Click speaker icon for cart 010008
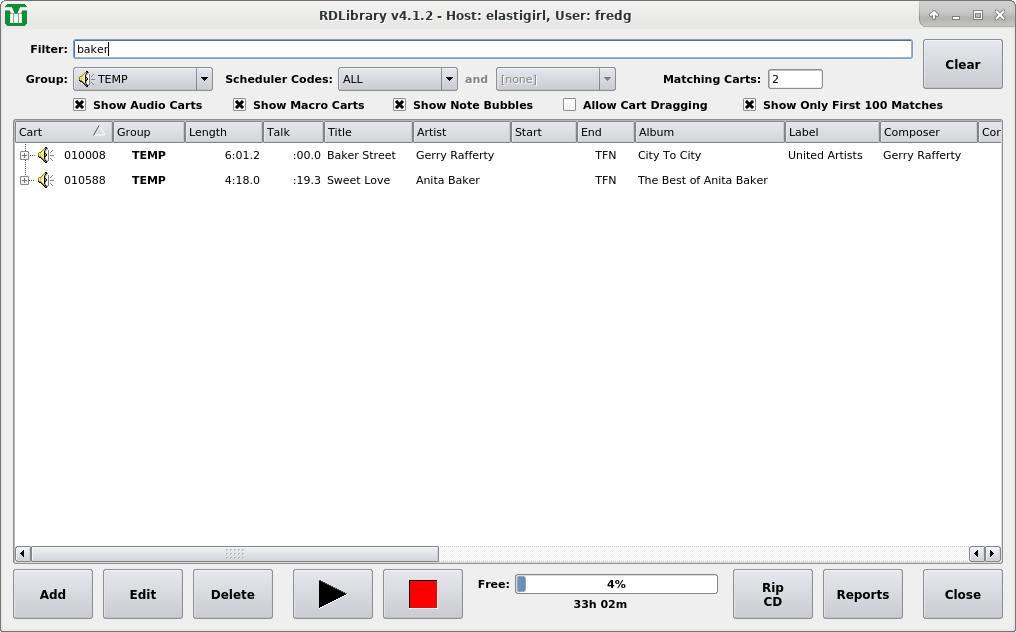 tap(45, 155)
